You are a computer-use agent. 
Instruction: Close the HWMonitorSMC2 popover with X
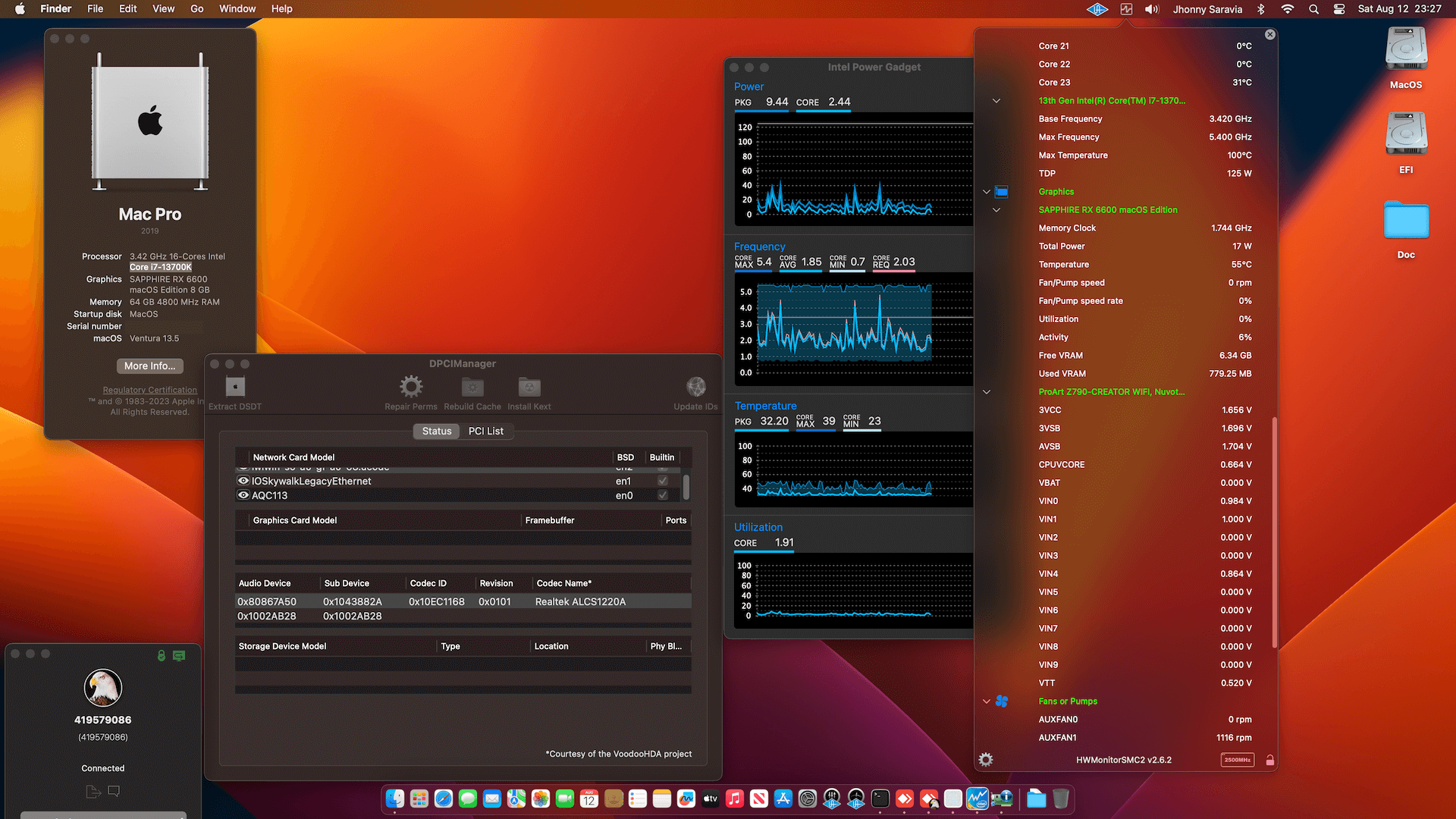(1270, 34)
